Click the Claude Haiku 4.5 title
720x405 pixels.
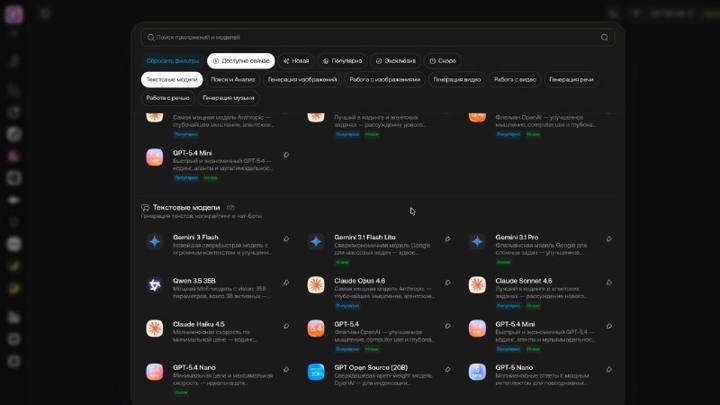click(198, 324)
